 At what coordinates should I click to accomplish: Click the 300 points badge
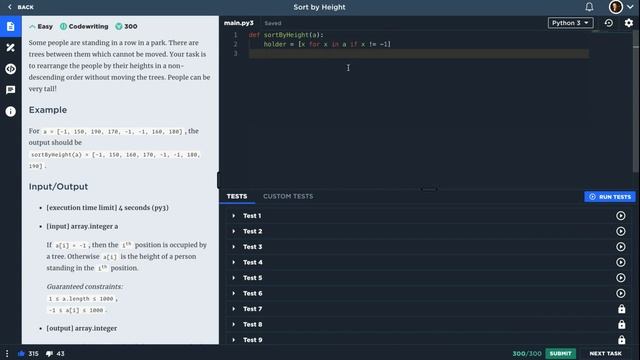(x=126, y=27)
